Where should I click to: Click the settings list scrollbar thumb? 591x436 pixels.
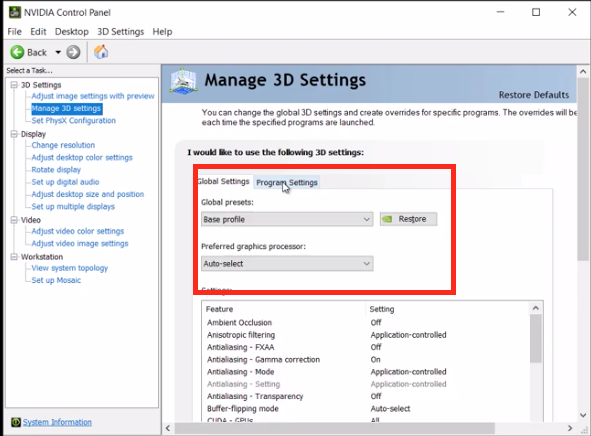(x=536, y=339)
